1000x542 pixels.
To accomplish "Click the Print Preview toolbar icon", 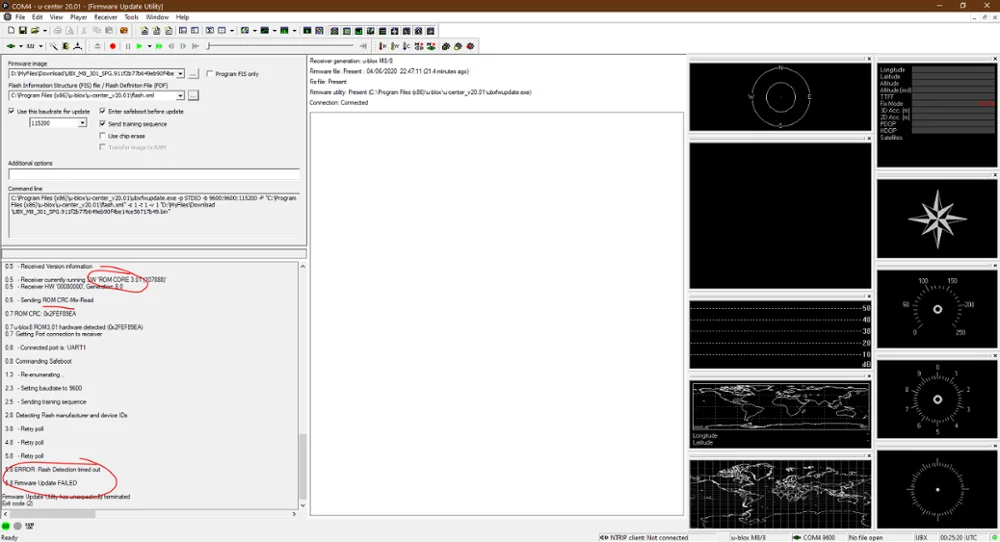I will pos(70,31).
